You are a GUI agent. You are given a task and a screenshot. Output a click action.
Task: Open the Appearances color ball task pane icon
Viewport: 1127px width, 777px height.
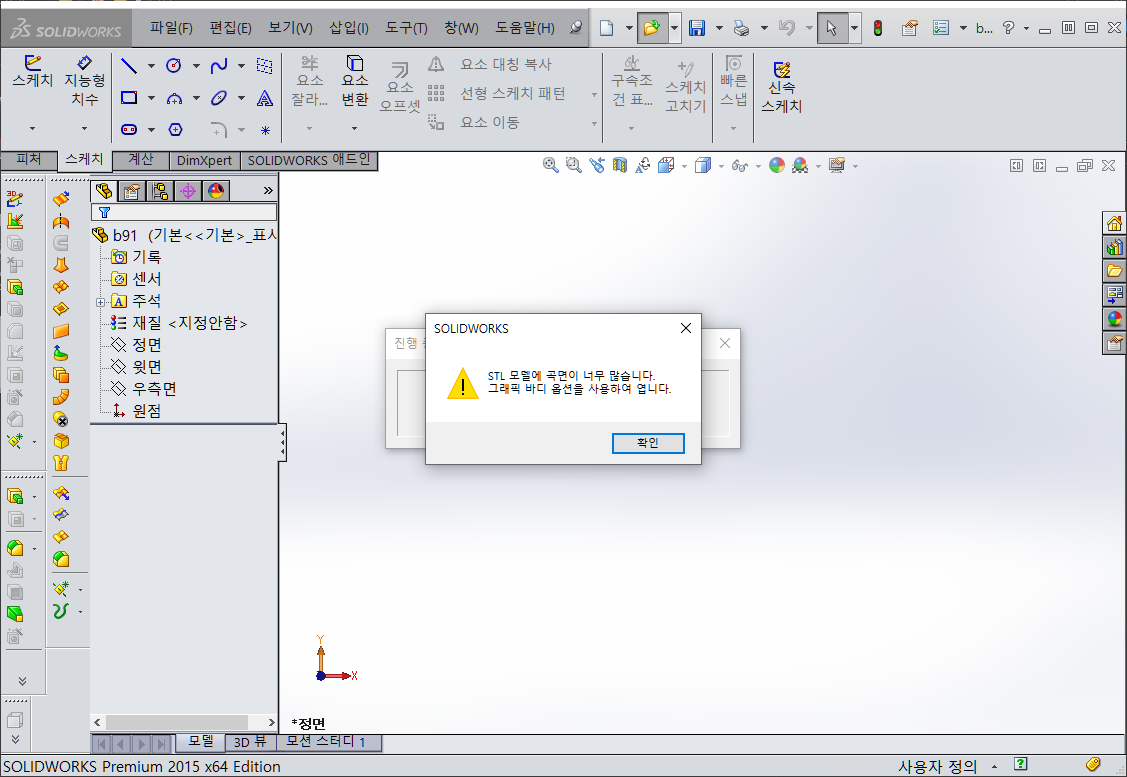pos(1114,318)
